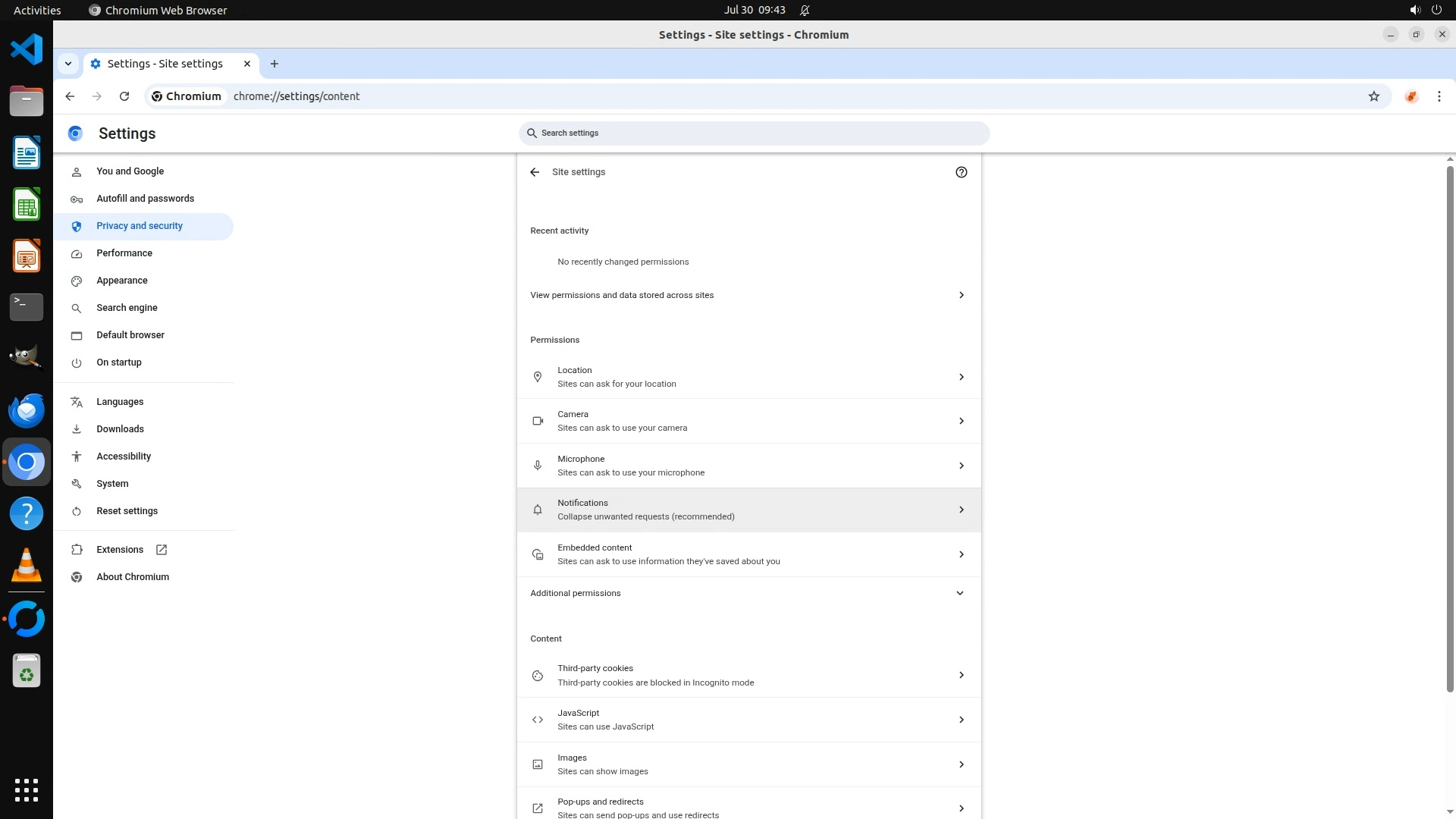Select Appearance in settings sidebar

pos(122,281)
